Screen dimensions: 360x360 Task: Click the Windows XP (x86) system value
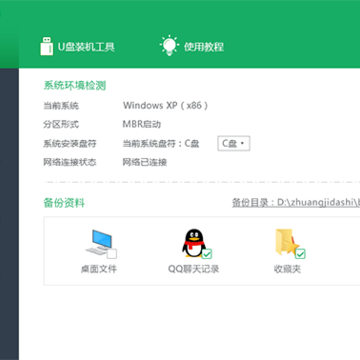pos(166,106)
